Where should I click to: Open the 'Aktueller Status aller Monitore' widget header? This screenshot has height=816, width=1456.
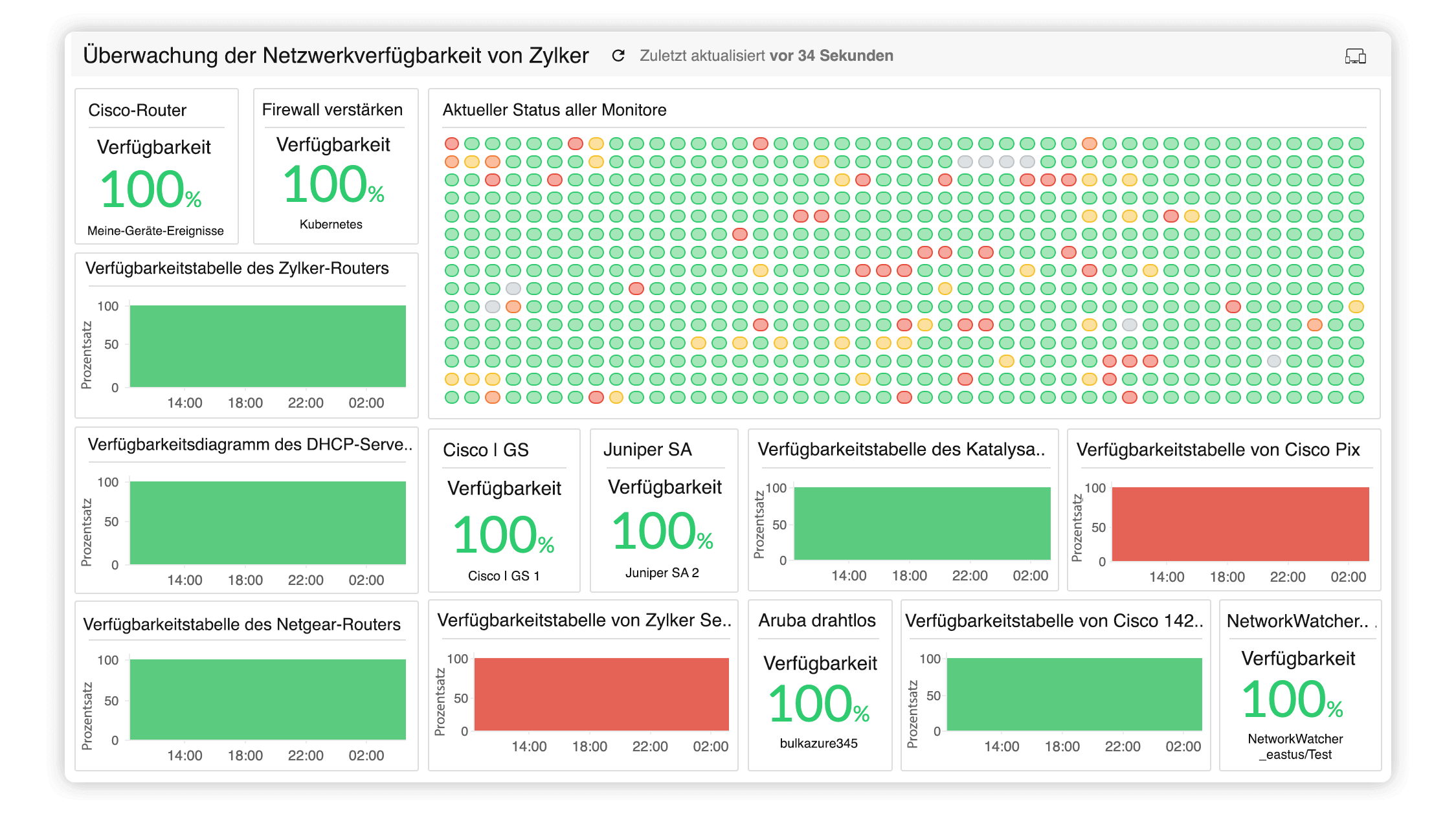tap(554, 110)
